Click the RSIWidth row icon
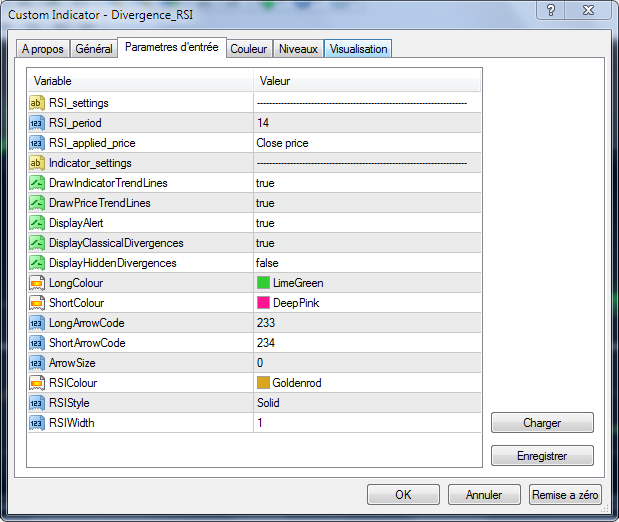This screenshot has width=619, height=522. coord(37,423)
